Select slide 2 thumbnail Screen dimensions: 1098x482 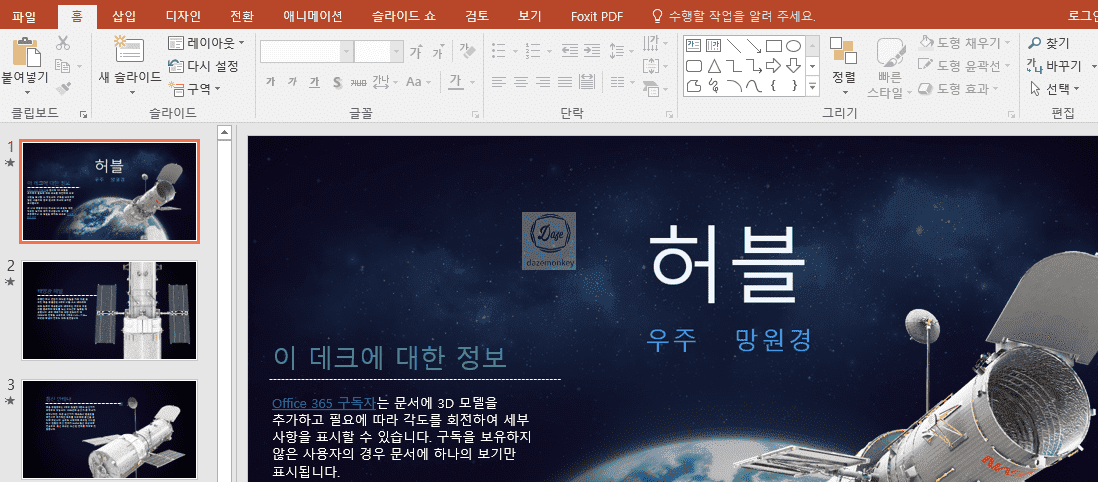pyautogui.click(x=110, y=310)
